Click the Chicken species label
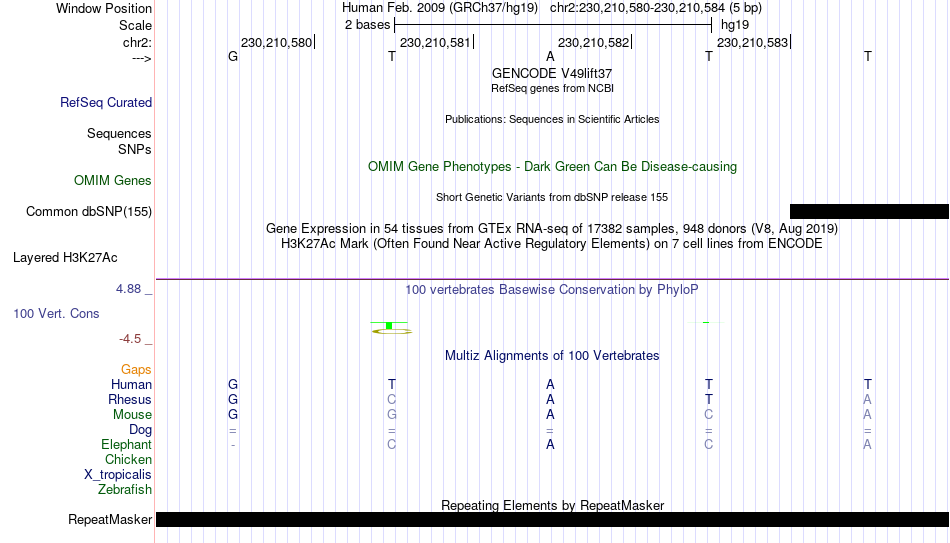This screenshot has width=950, height=543. click(x=128, y=460)
